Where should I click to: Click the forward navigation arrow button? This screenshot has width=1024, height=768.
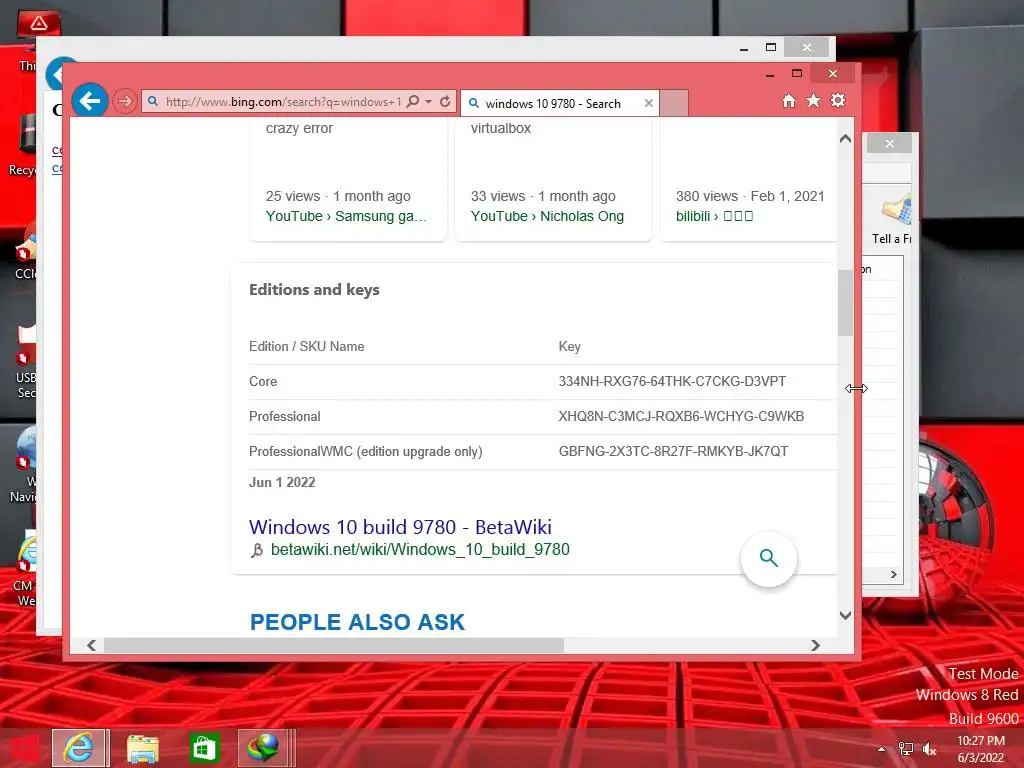[124, 101]
